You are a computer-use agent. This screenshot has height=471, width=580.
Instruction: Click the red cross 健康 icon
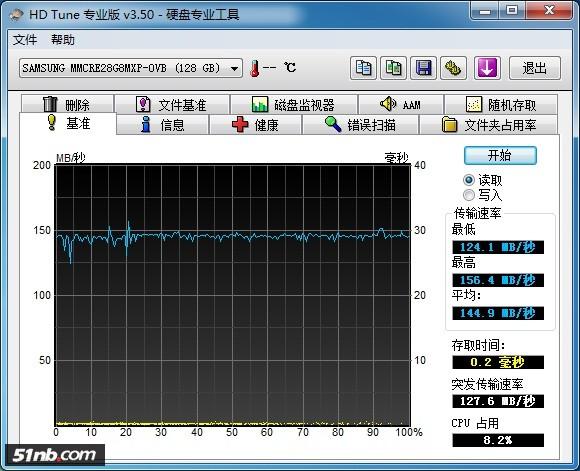[x=240, y=125]
